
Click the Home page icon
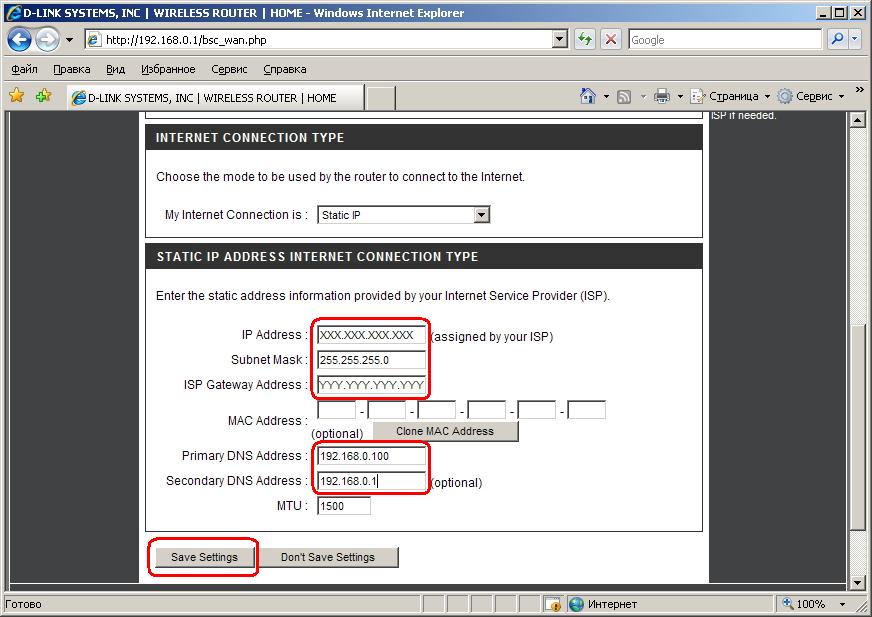tap(589, 96)
